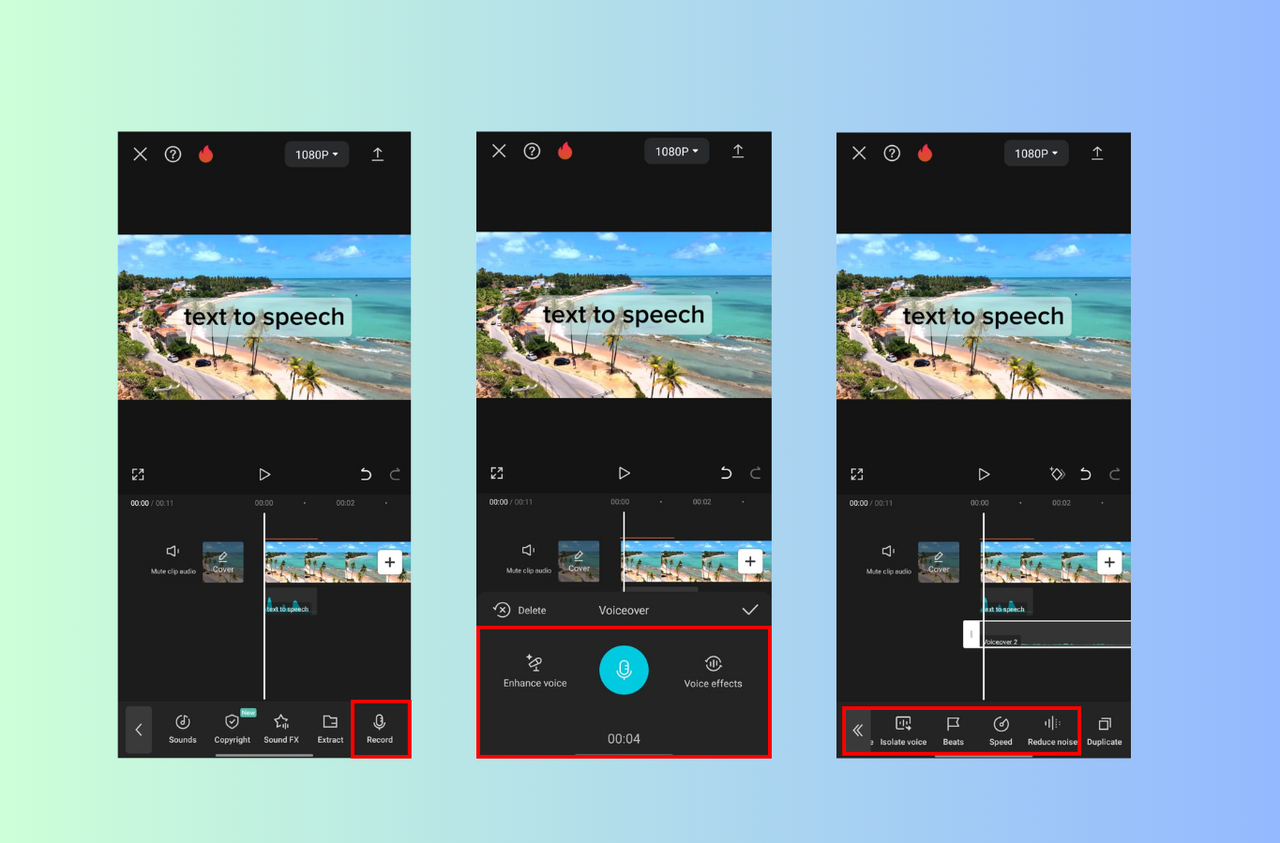Select the Enhance voice option

pos(534,670)
